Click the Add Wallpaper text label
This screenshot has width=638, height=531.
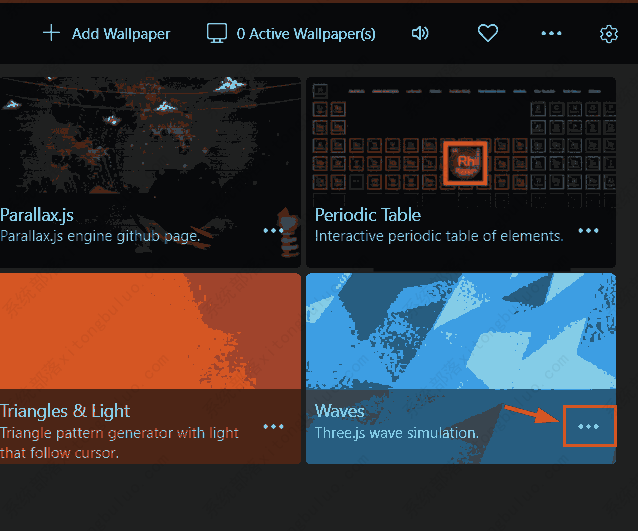(x=121, y=34)
